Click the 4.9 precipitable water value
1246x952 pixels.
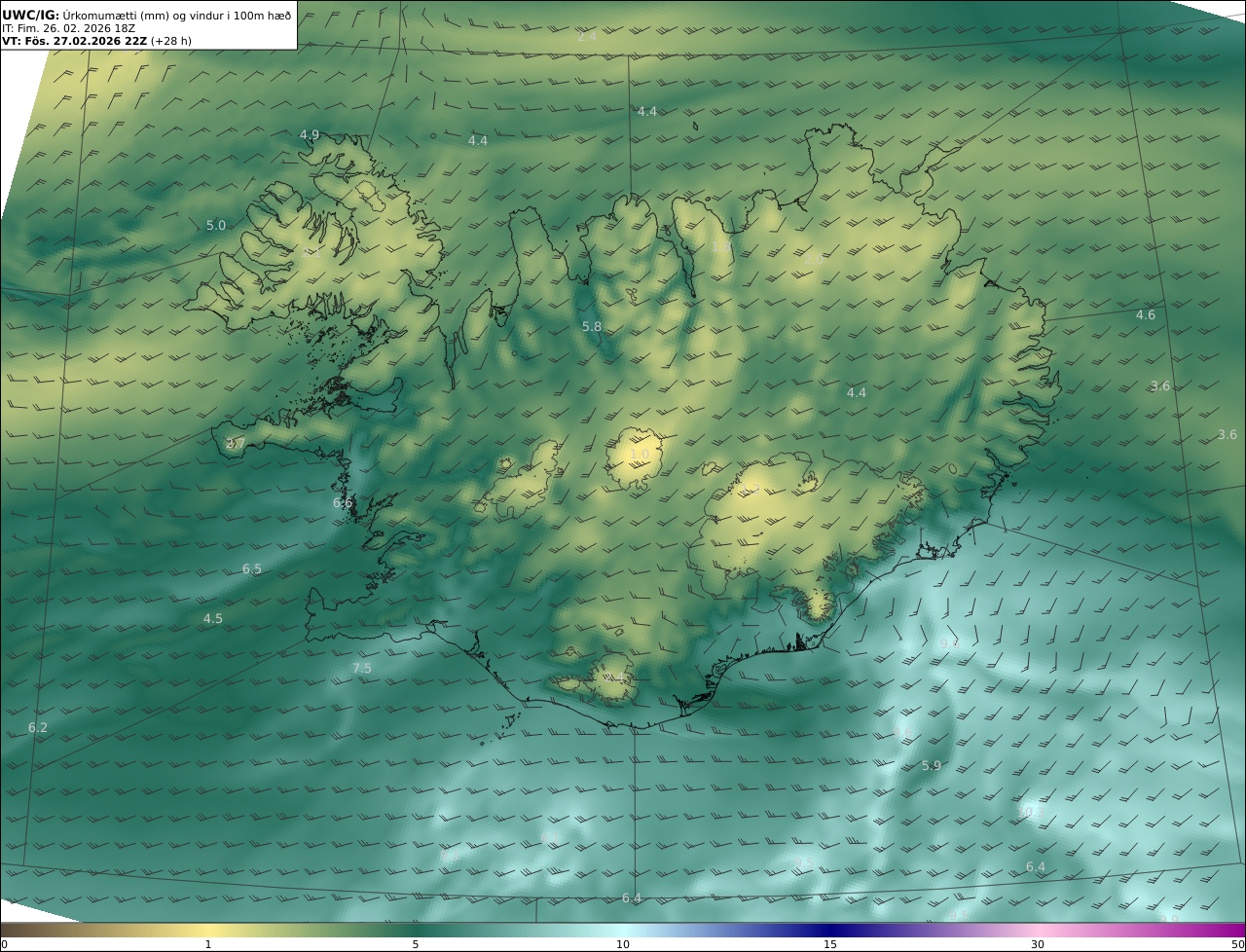(x=310, y=134)
